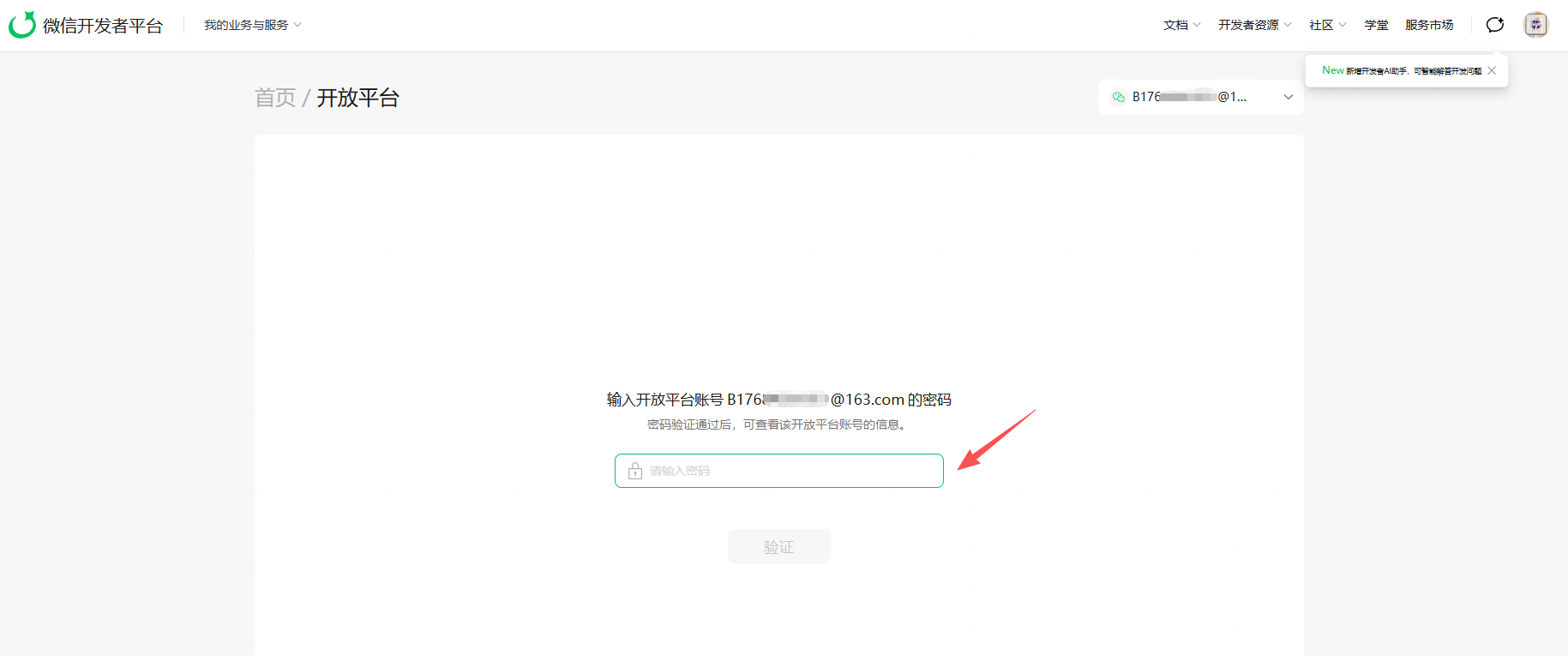
Task: Click the 微信开发者平台 title text
Action: 103,26
